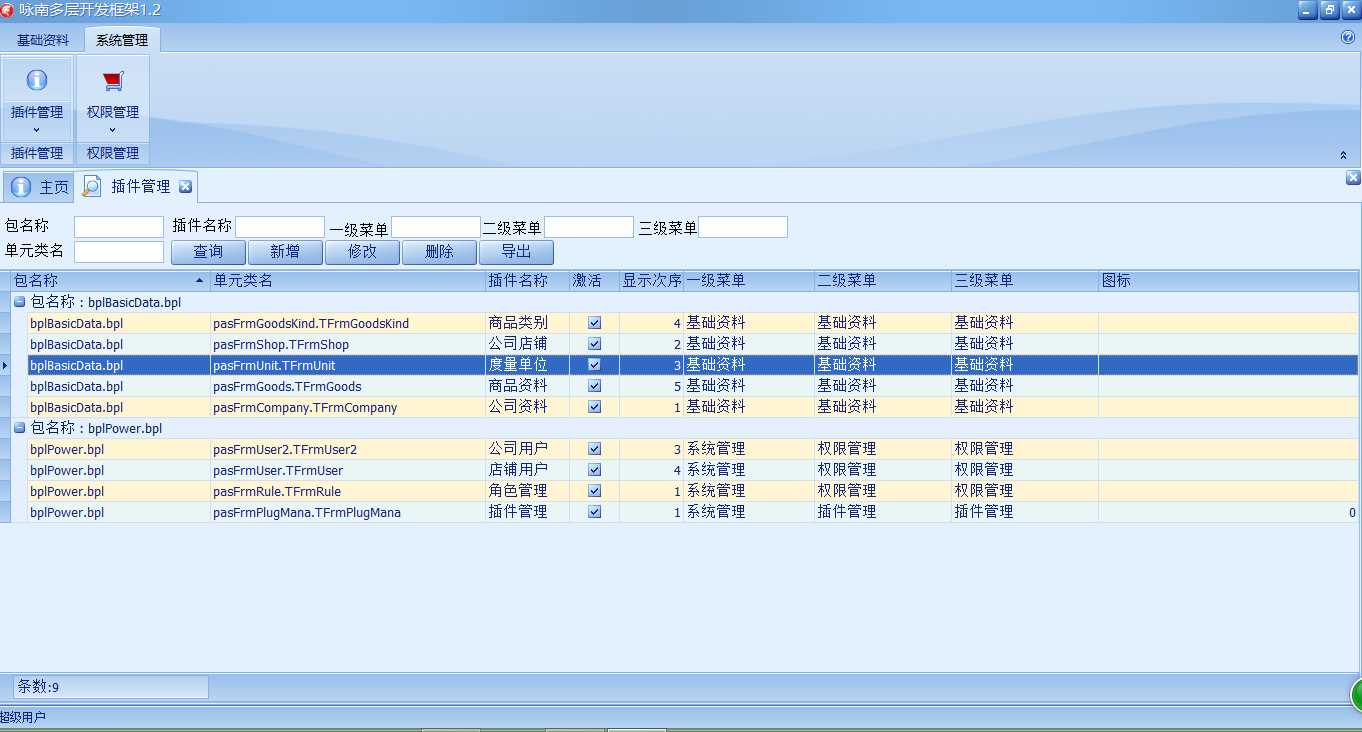Click the 插件管理 info ribbon icon
The height and width of the screenshot is (732, 1362).
coord(36,81)
